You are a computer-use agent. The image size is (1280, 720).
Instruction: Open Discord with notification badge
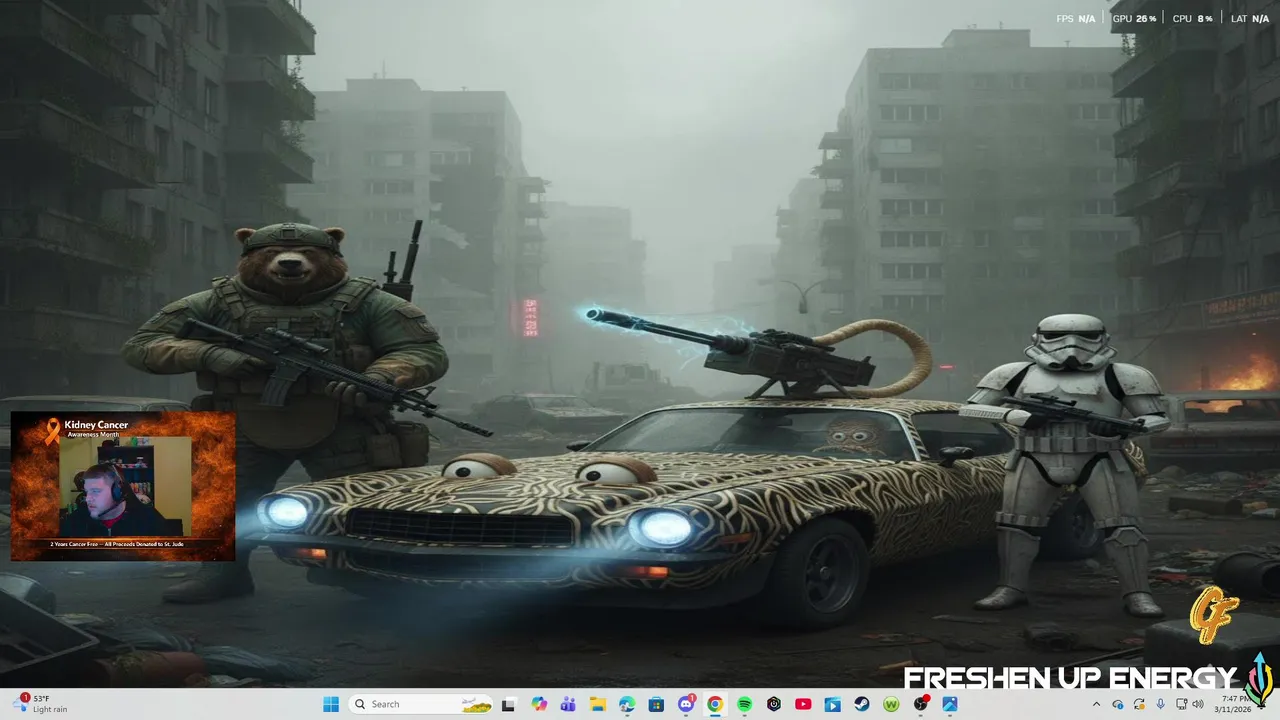click(686, 704)
